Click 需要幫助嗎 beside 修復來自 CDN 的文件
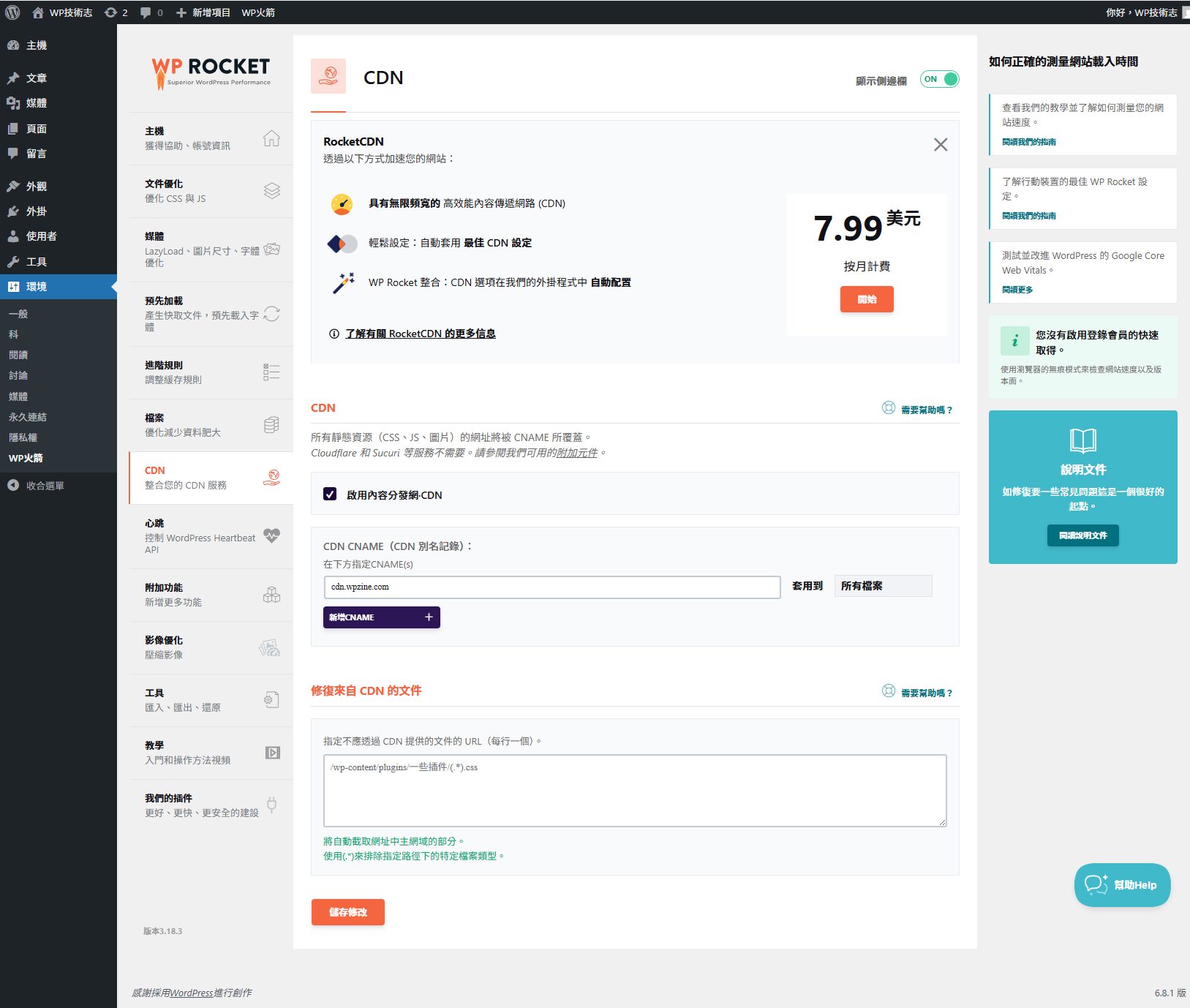 pos(927,693)
